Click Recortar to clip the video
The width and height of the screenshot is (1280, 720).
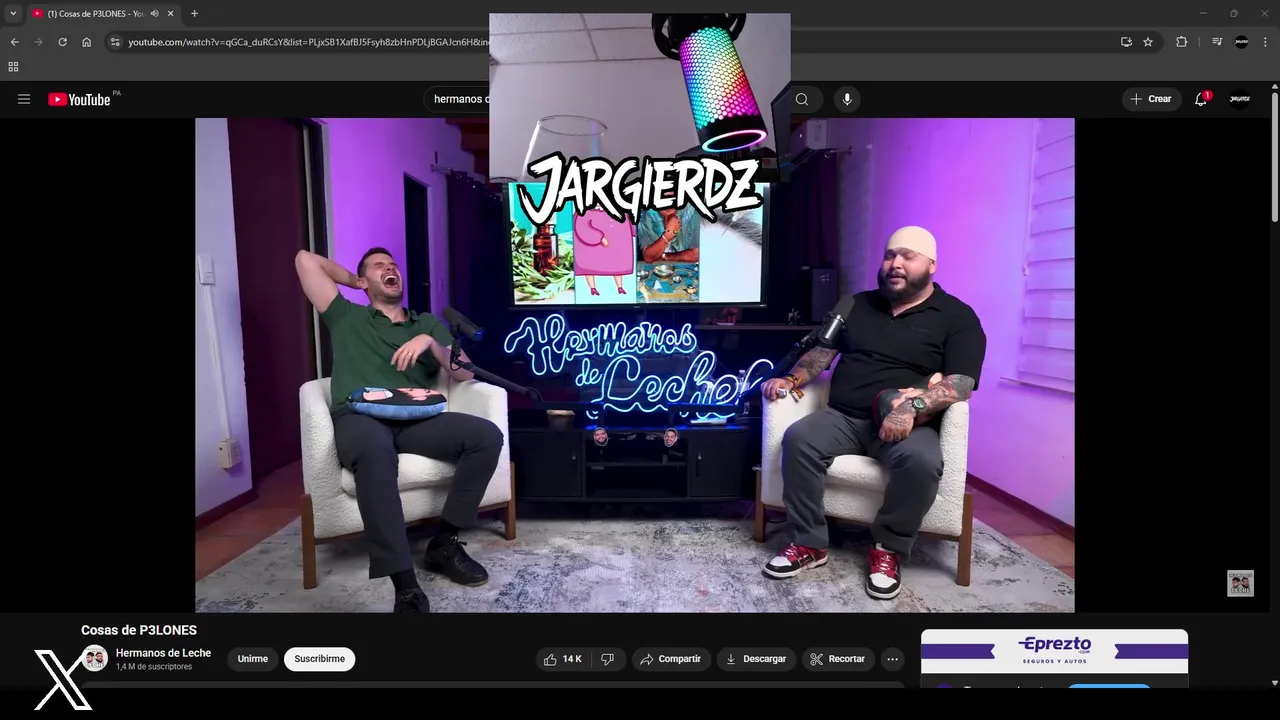click(838, 659)
